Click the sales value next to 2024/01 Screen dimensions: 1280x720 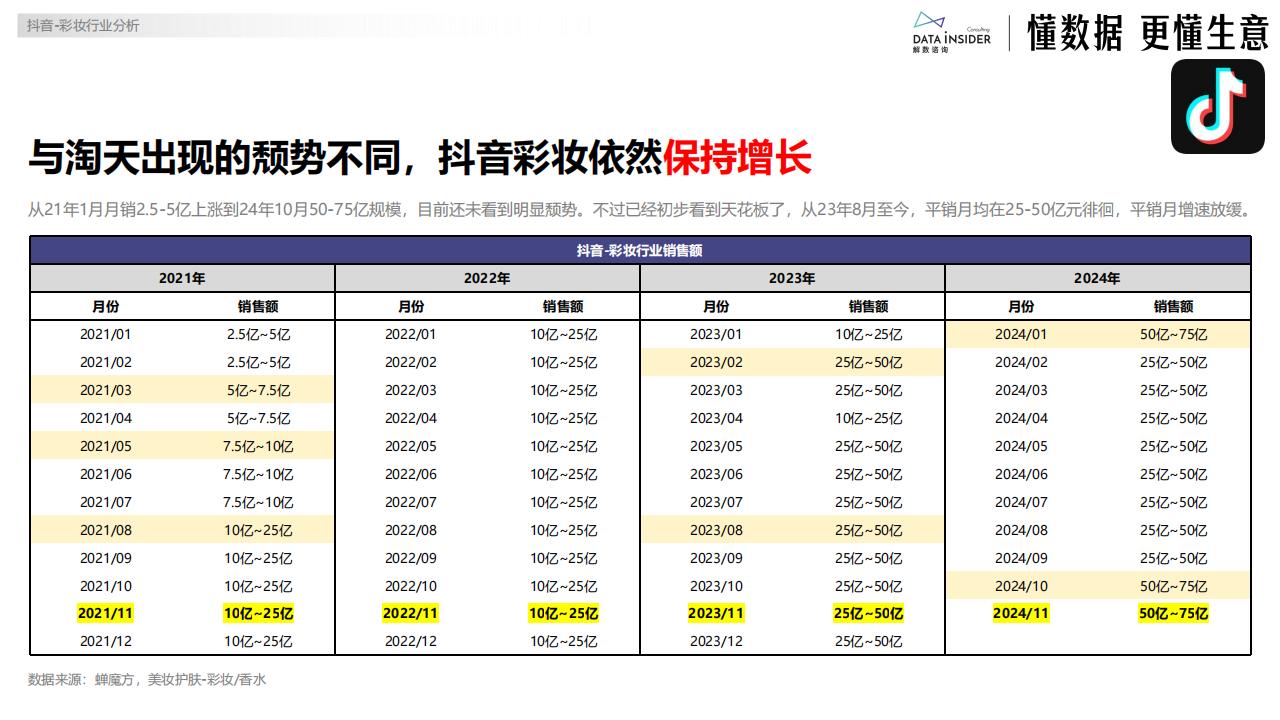coord(1173,334)
